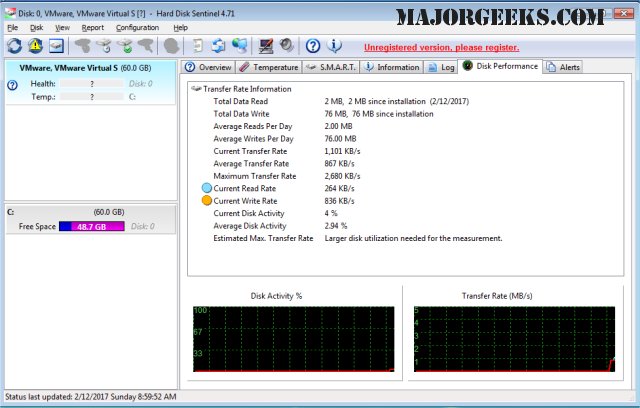This screenshot has width=640, height=408.
Task: Click the Average Disk Activity label
Action: [250, 226]
